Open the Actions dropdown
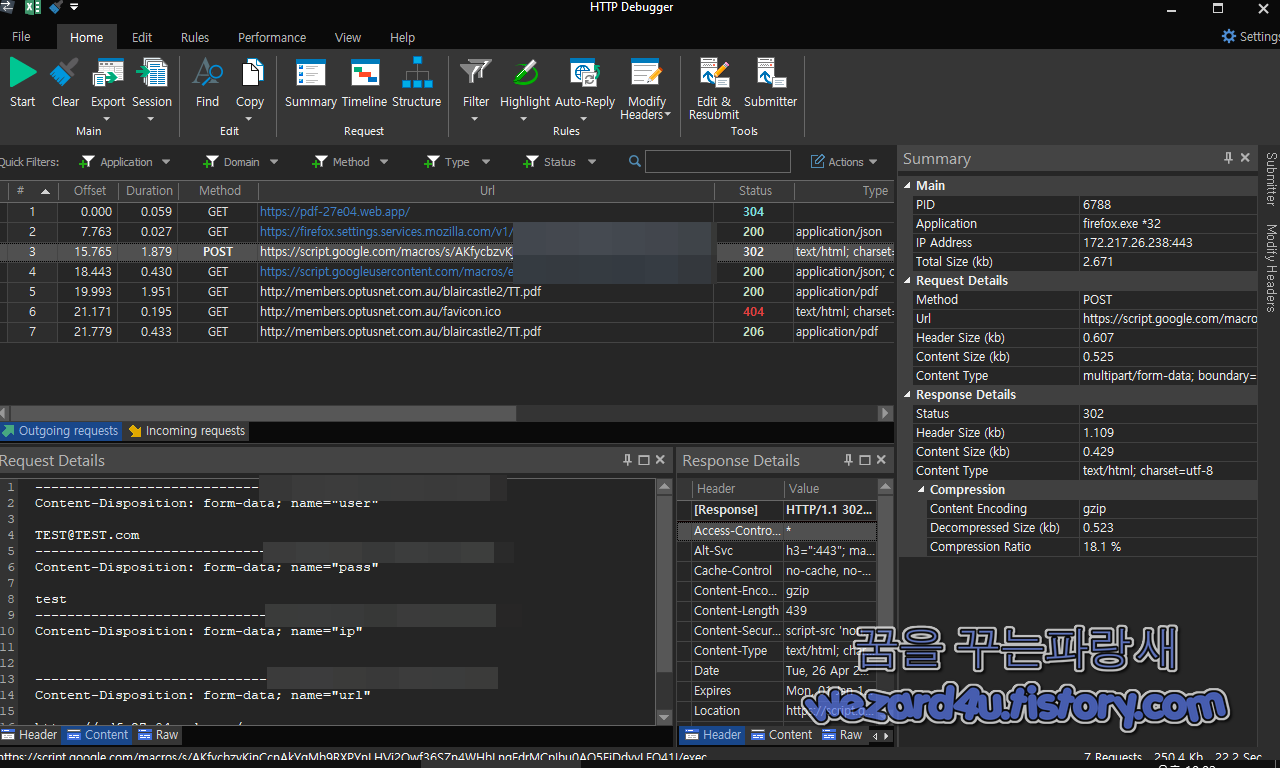This screenshot has height=768, width=1280. pyautogui.click(x=844, y=161)
